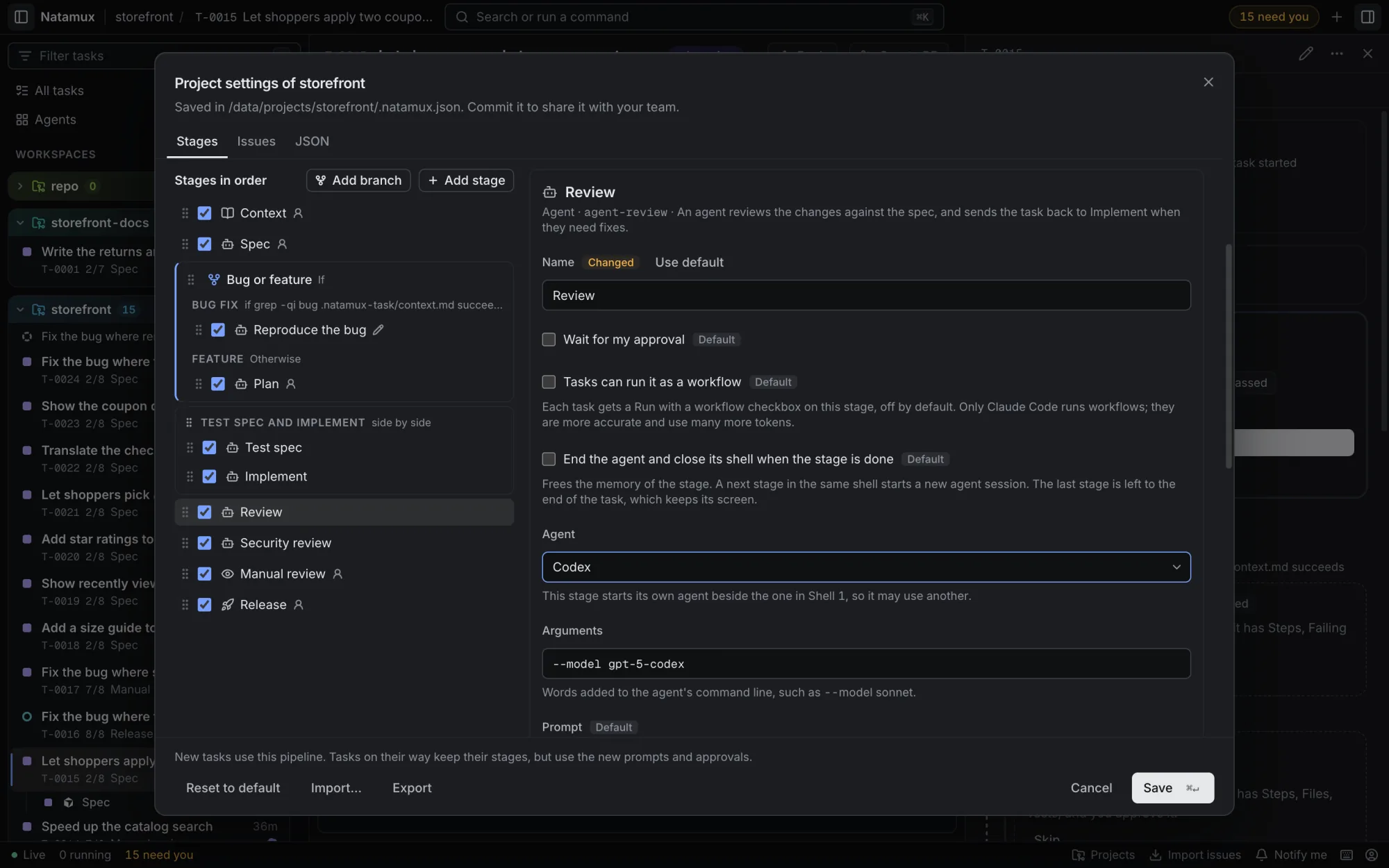Click the Arguments field with --model gpt-5-codex
Image resolution: width=1389 pixels, height=868 pixels.
866,664
